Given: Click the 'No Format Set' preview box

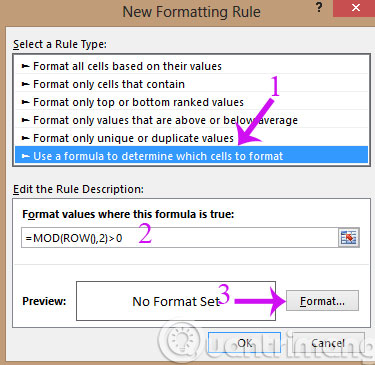Looking at the screenshot, I should click(176, 301).
